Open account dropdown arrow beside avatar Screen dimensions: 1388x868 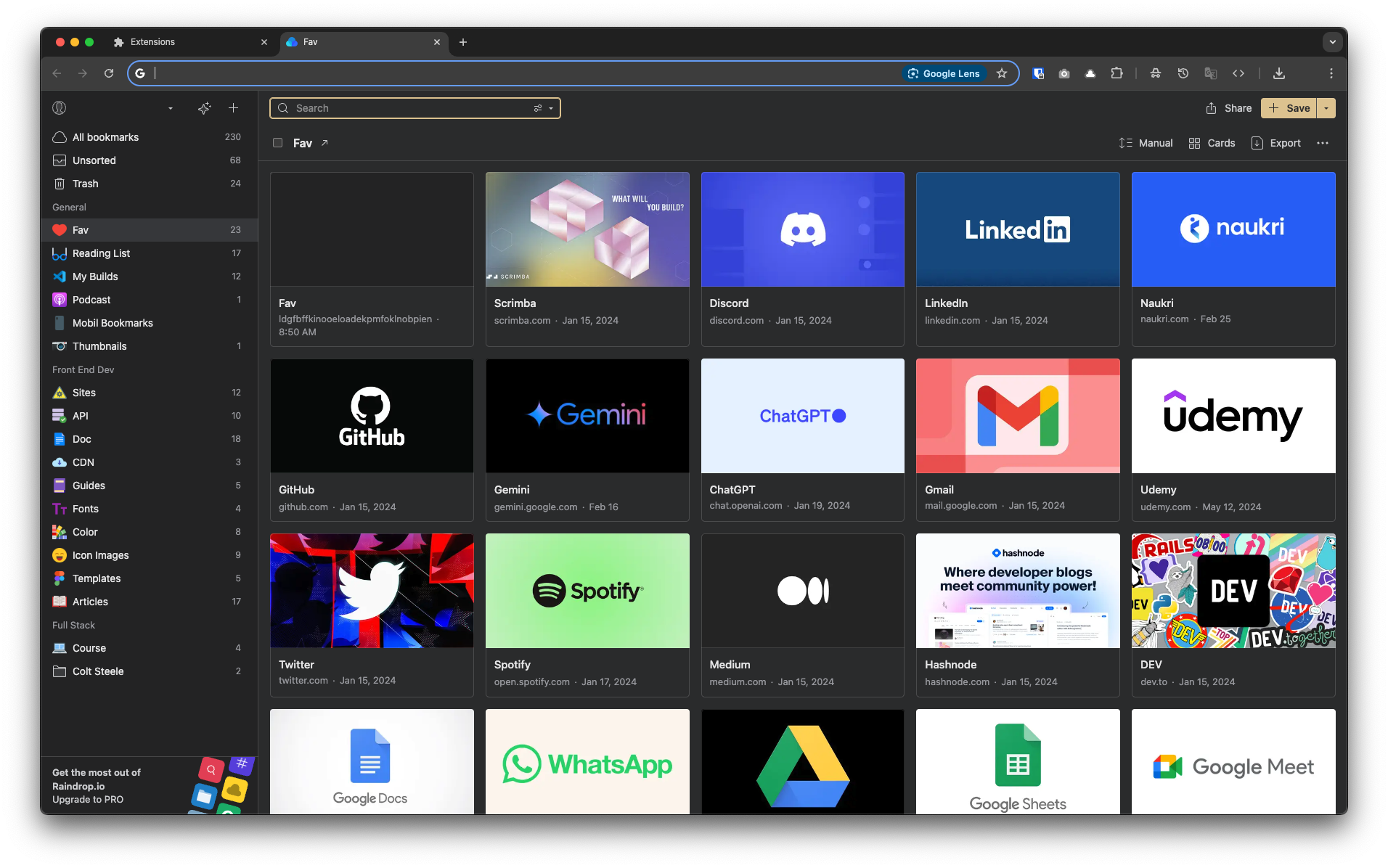tap(171, 108)
